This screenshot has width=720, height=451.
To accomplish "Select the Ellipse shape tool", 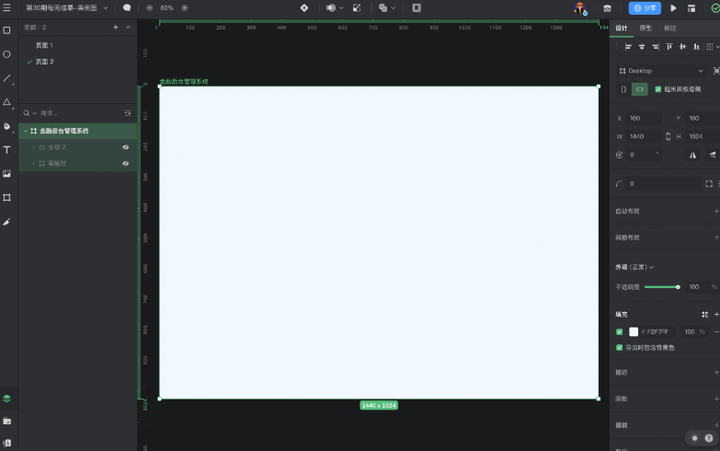I will click(7, 54).
